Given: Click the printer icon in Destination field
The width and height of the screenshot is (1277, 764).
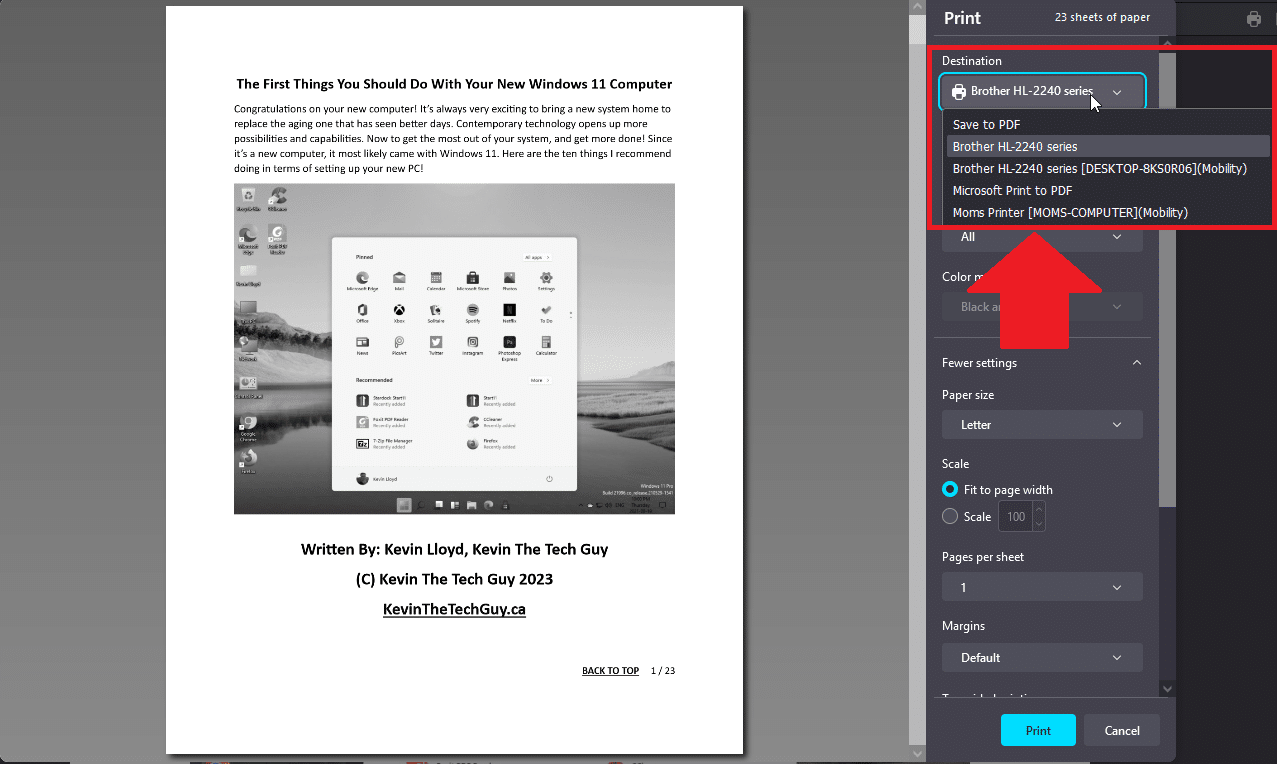Looking at the screenshot, I should 959,92.
